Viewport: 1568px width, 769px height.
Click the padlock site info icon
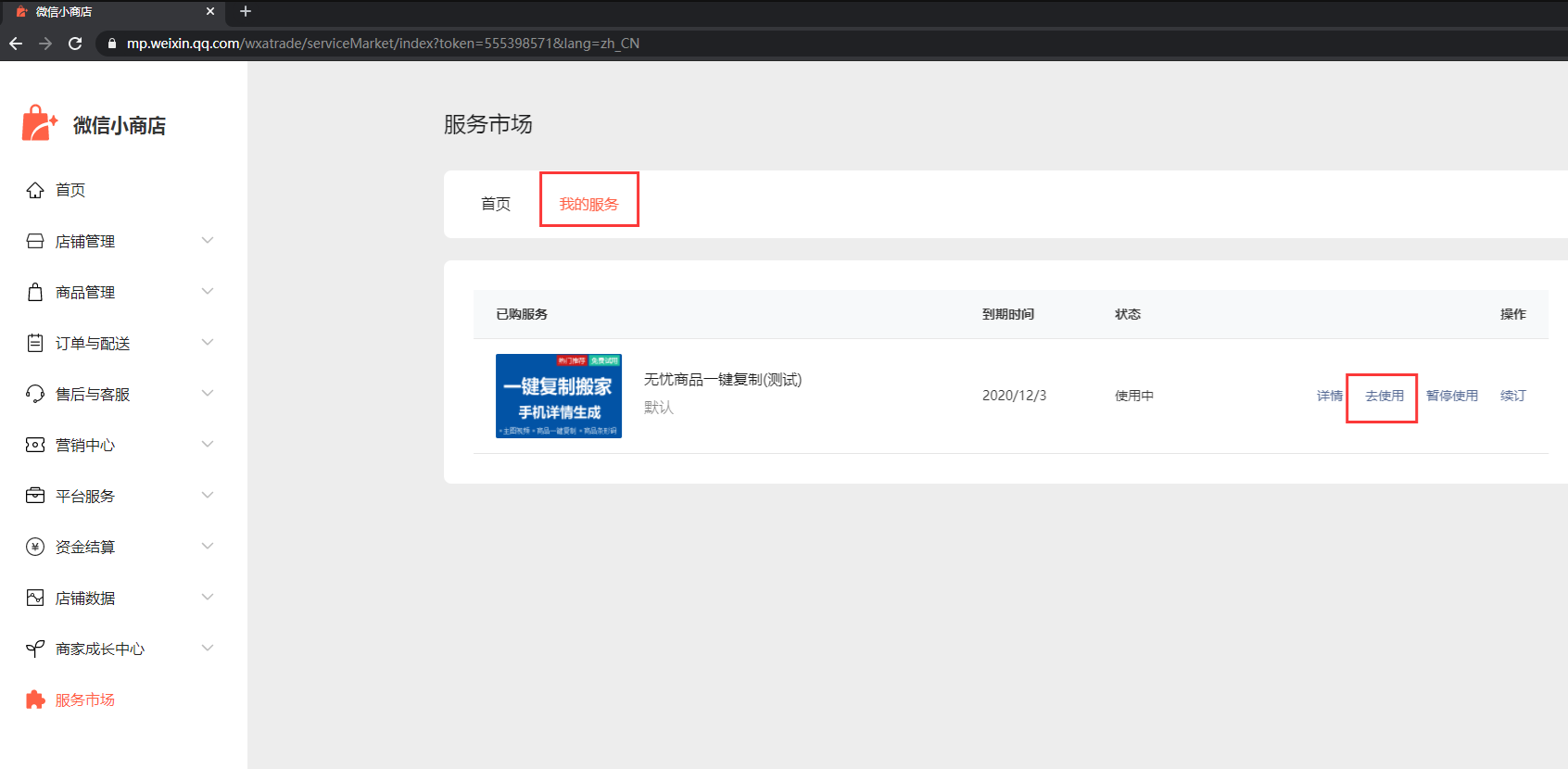click(x=112, y=44)
